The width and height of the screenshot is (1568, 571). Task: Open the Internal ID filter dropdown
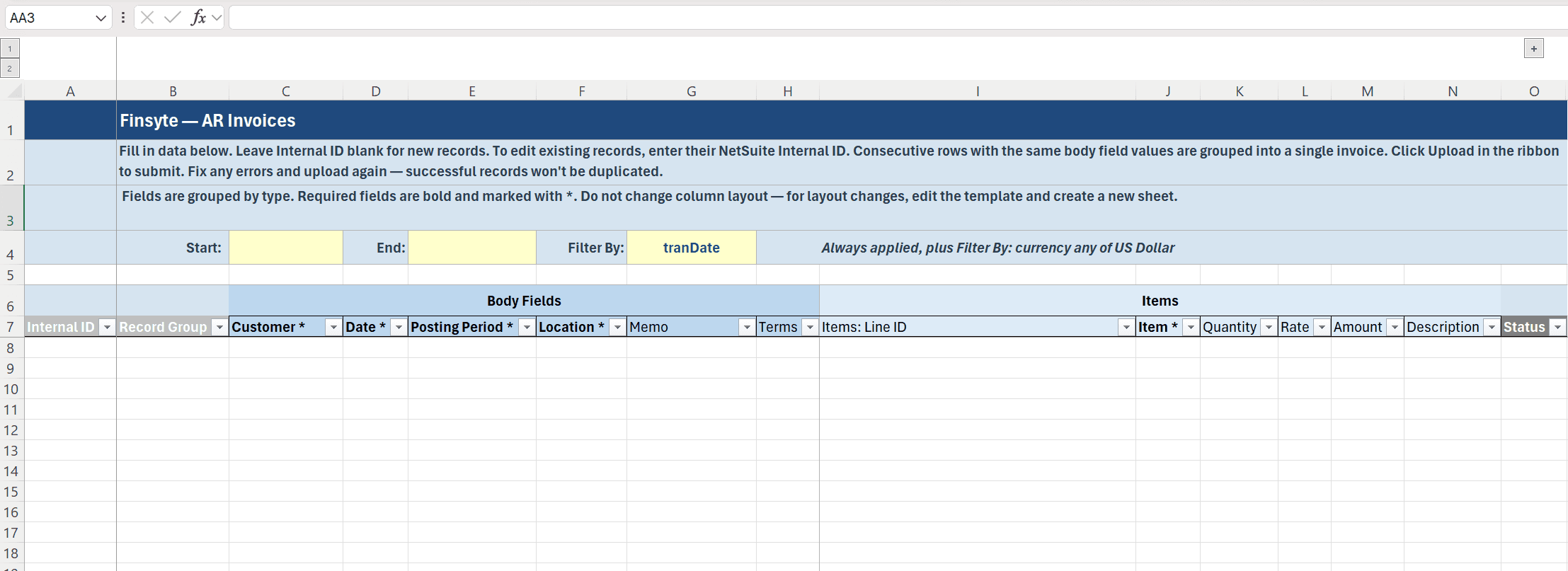(x=107, y=327)
